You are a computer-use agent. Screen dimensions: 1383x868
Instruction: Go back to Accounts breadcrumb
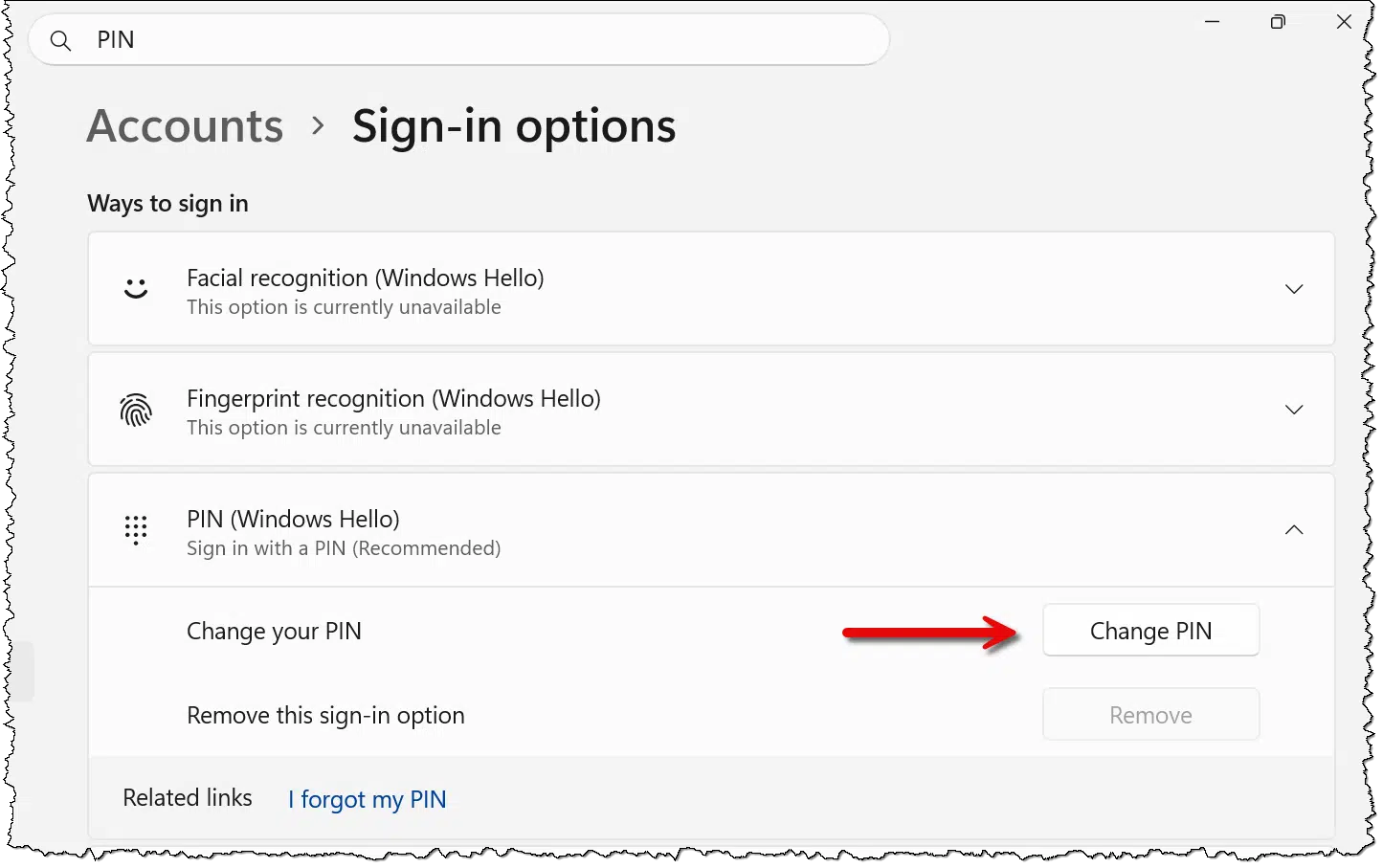(186, 126)
